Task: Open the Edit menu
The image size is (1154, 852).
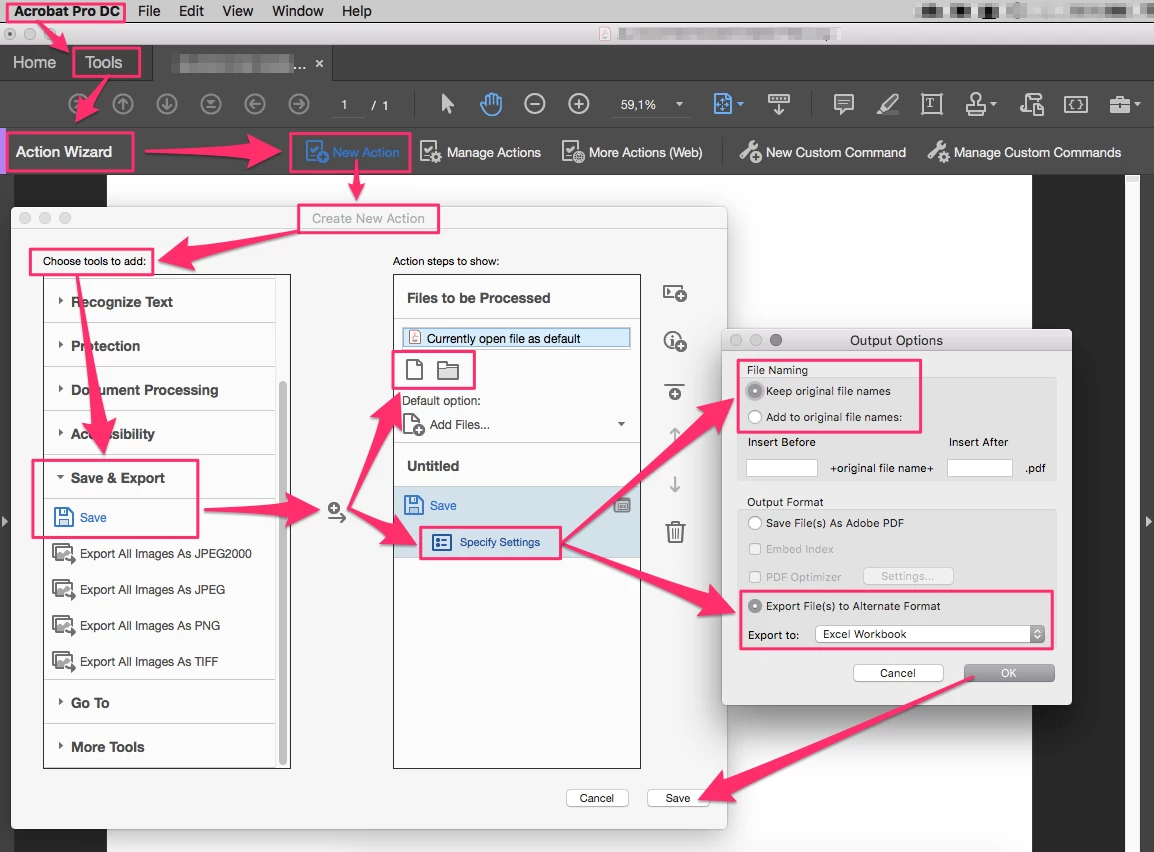Action: click(x=191, y=11)
